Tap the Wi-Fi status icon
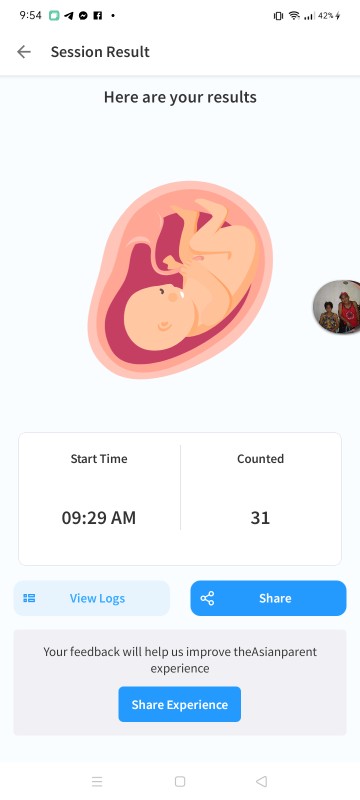The width and height of the screenshot is (360, 800). pos(294,16)
